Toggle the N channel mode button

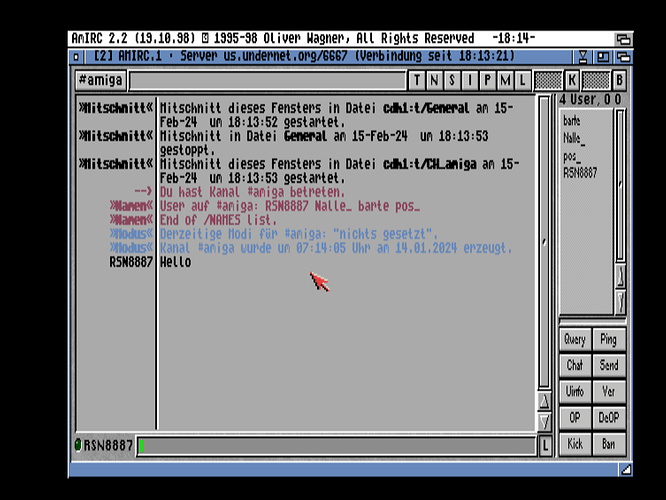coord(435,80)
